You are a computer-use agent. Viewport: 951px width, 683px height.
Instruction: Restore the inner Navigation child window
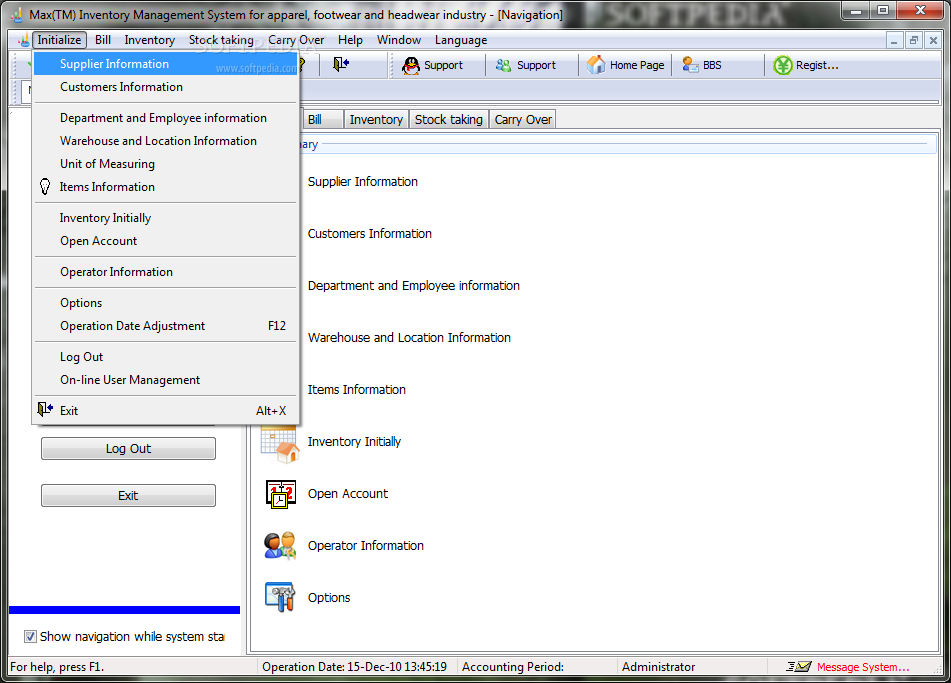click(913, 41)
